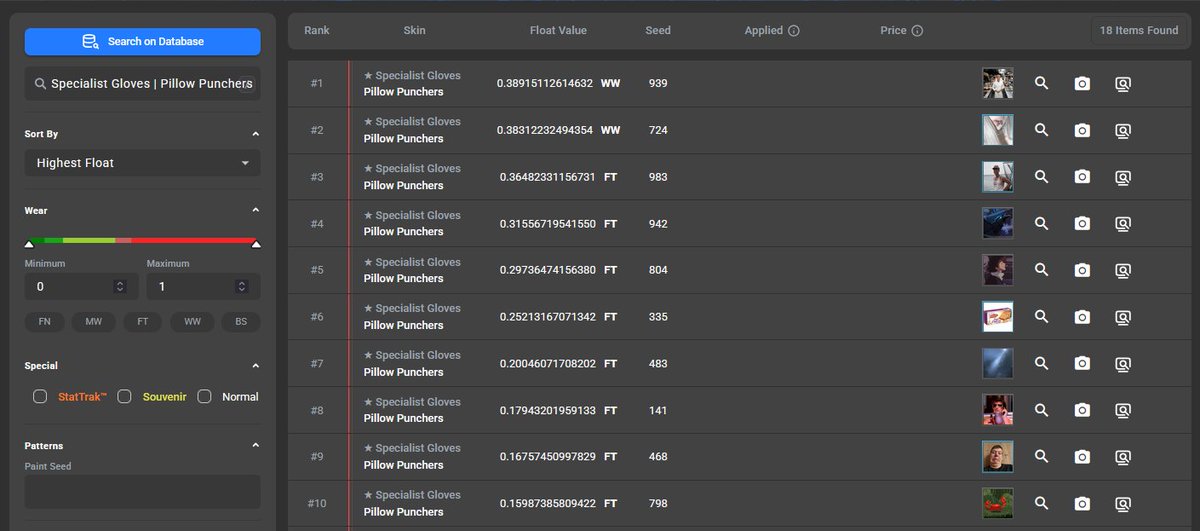The height and width of the screenshot is (531, 1200).
Task: Click the owner avatar in rank #10 row
Action: click(x=998, y=503)
